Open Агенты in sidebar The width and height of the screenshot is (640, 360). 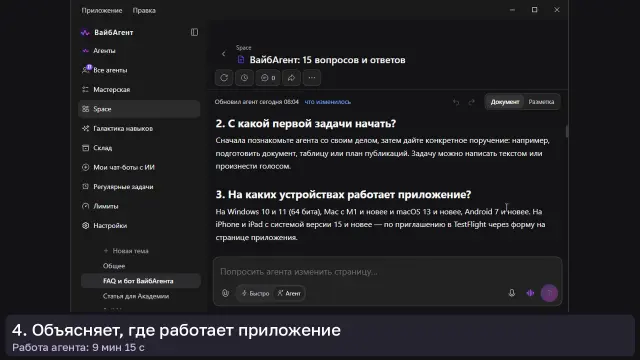tap(104, 51)
